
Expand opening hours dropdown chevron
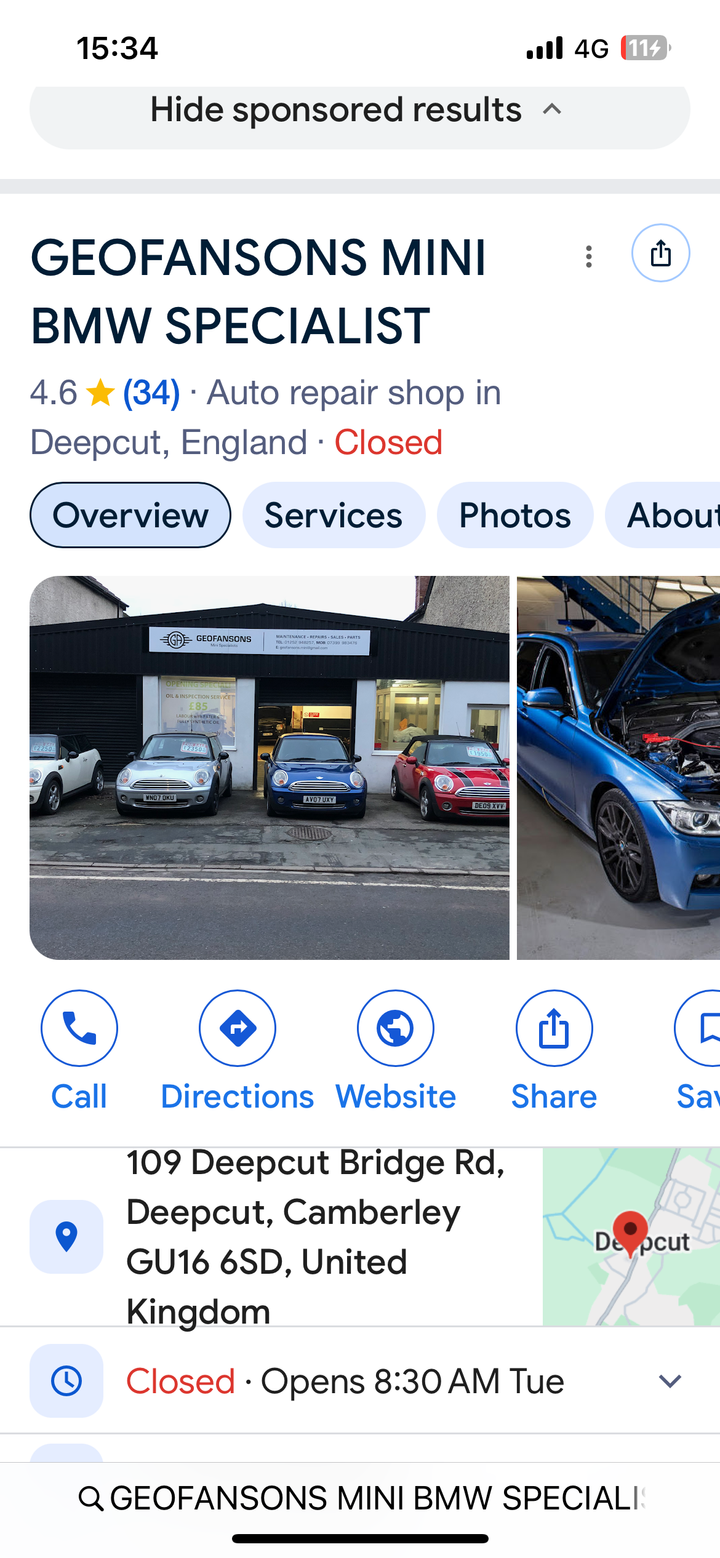point(670,1381)
